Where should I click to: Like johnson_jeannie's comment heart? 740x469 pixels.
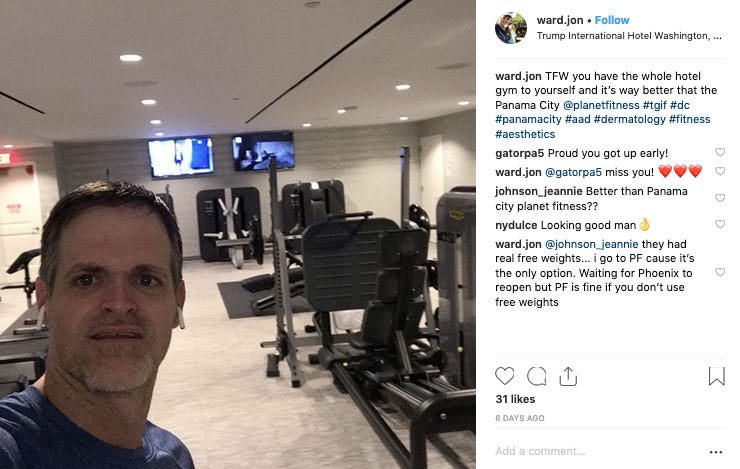(x=720, y=198)
